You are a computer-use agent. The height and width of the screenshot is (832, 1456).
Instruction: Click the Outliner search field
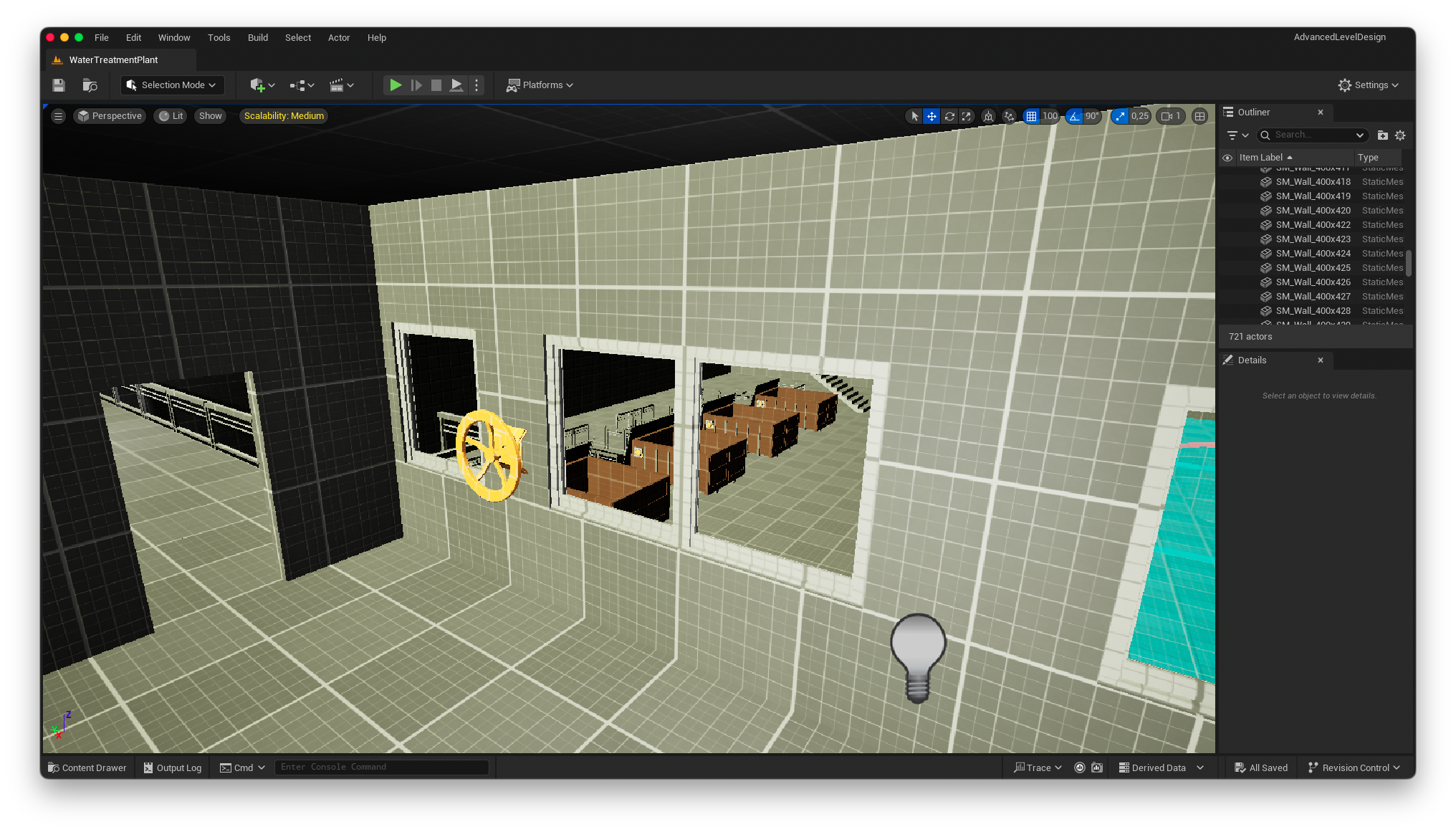click(x=1313, y=135)
